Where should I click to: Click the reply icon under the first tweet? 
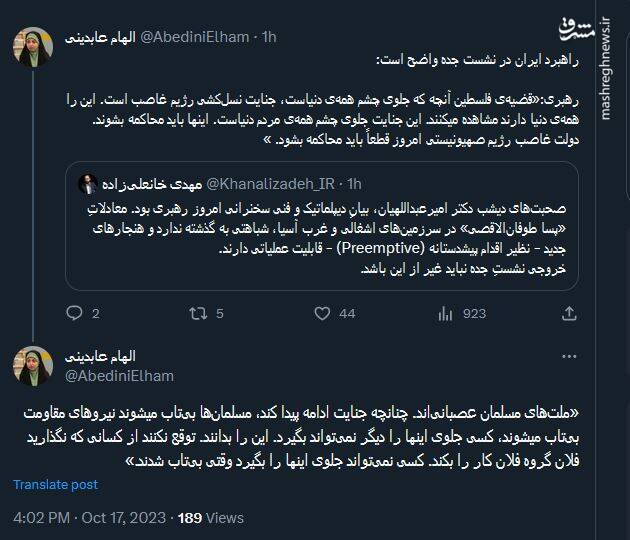71,313
